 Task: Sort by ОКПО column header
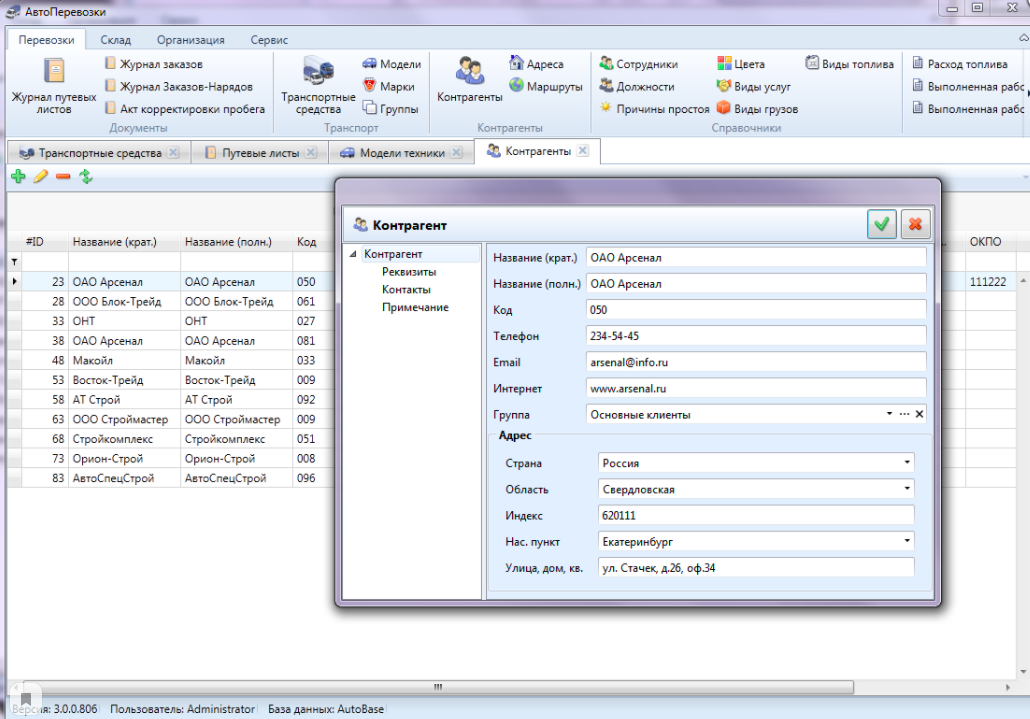(x=991, y=242)
